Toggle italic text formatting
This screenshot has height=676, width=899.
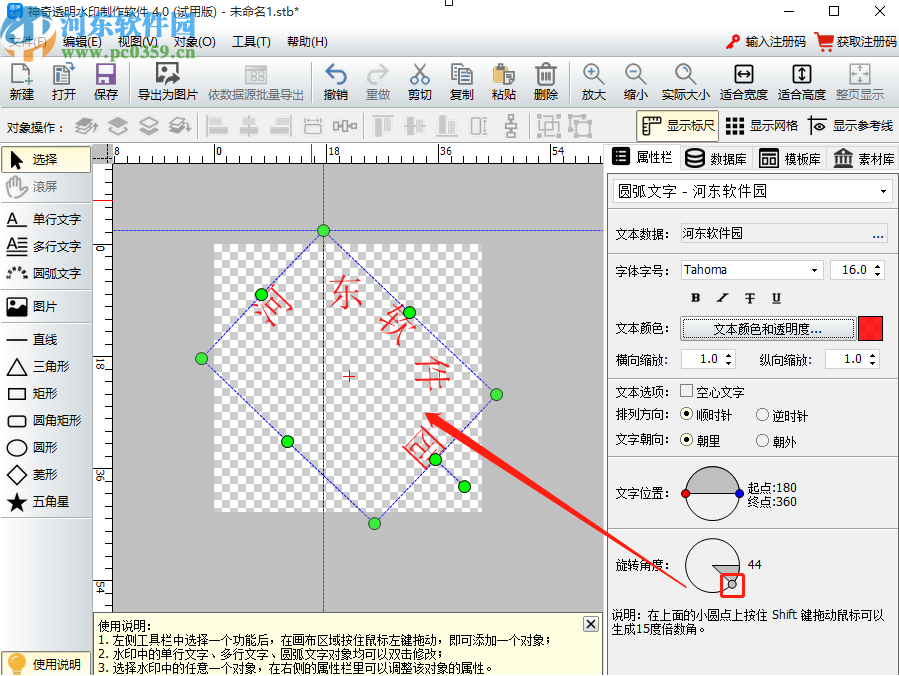[722, 298]
